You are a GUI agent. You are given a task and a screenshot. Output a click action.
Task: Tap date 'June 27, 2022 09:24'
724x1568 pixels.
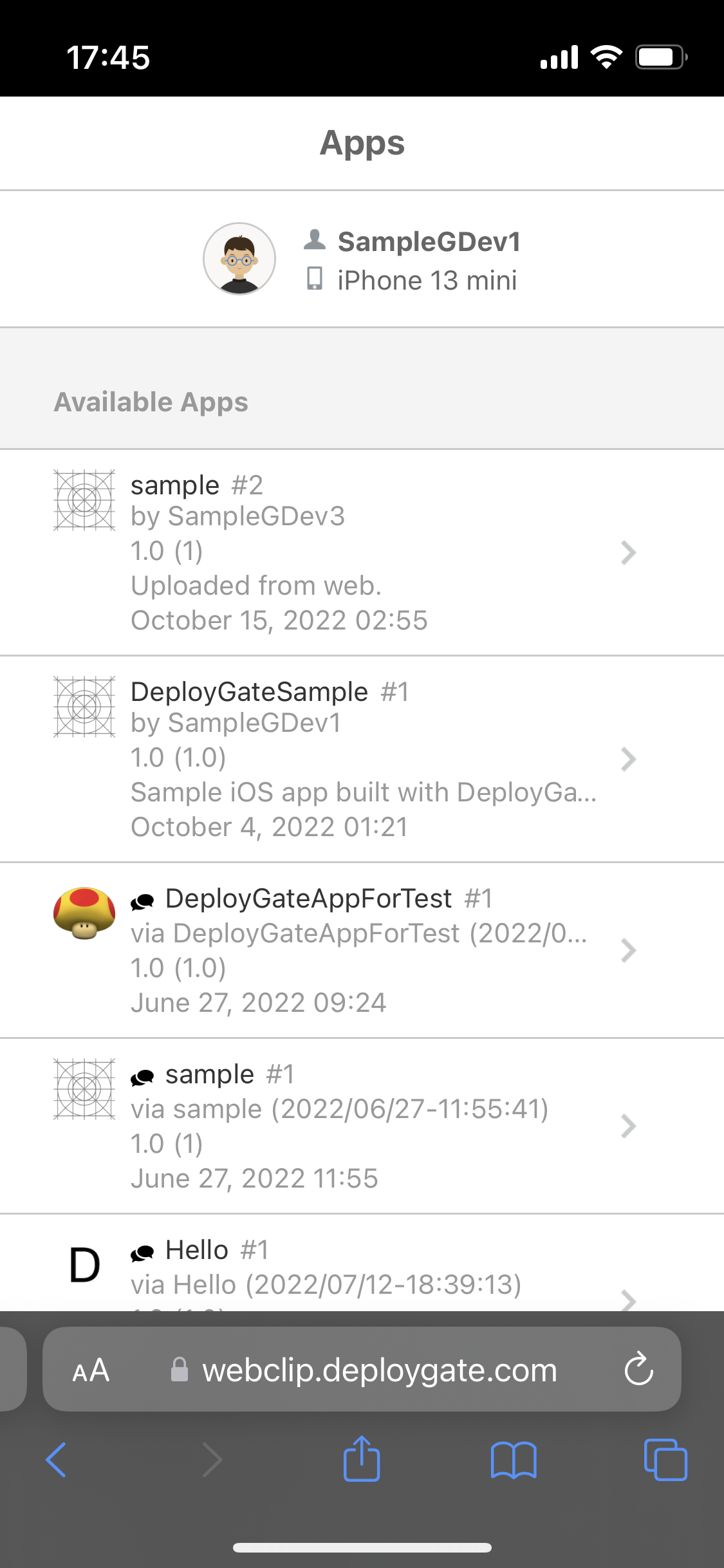[x=259, y=1003]
